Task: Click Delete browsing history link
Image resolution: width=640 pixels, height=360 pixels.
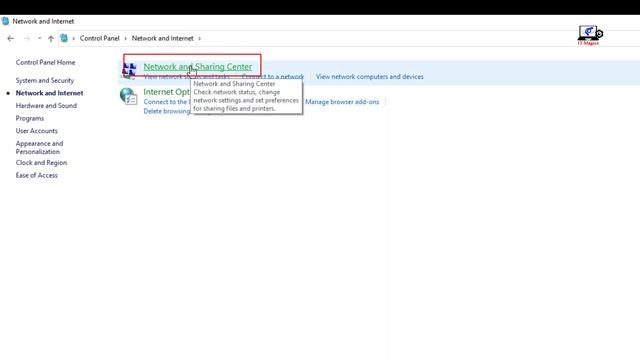Action: (167, 111)
